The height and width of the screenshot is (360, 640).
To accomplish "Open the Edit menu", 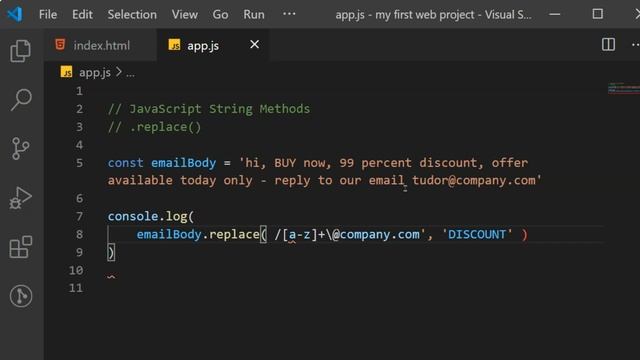I will click(x=82, y=15).
